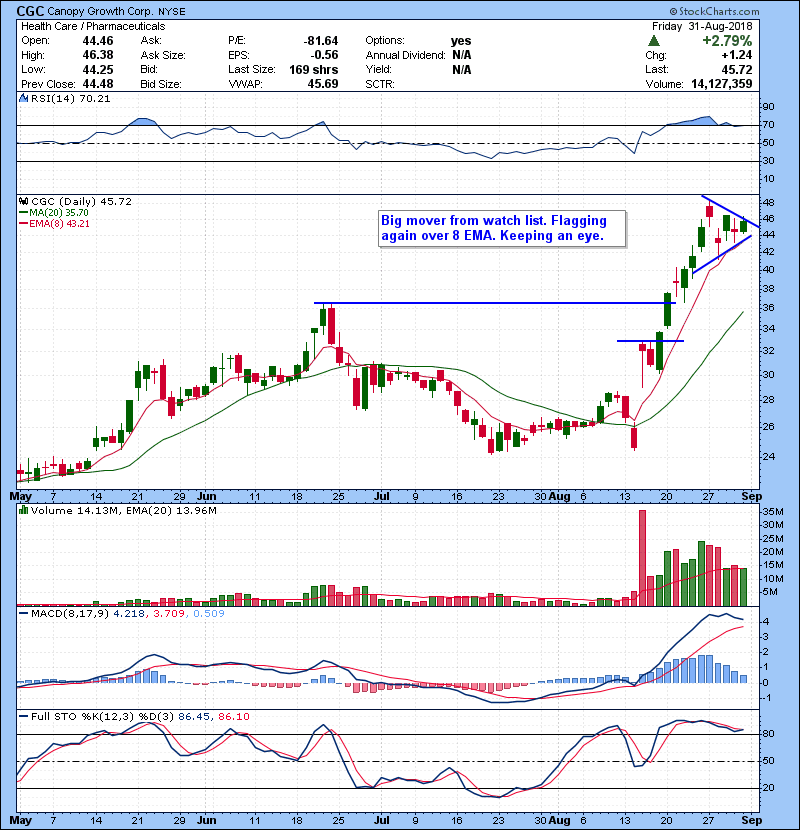Click the -1 label on MACD axis

tap(767, 698)
